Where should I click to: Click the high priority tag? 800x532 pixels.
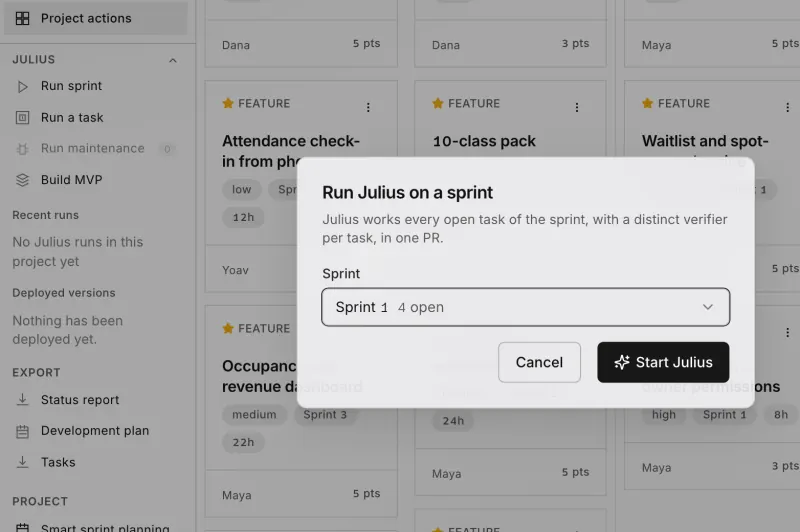[664, 415]
